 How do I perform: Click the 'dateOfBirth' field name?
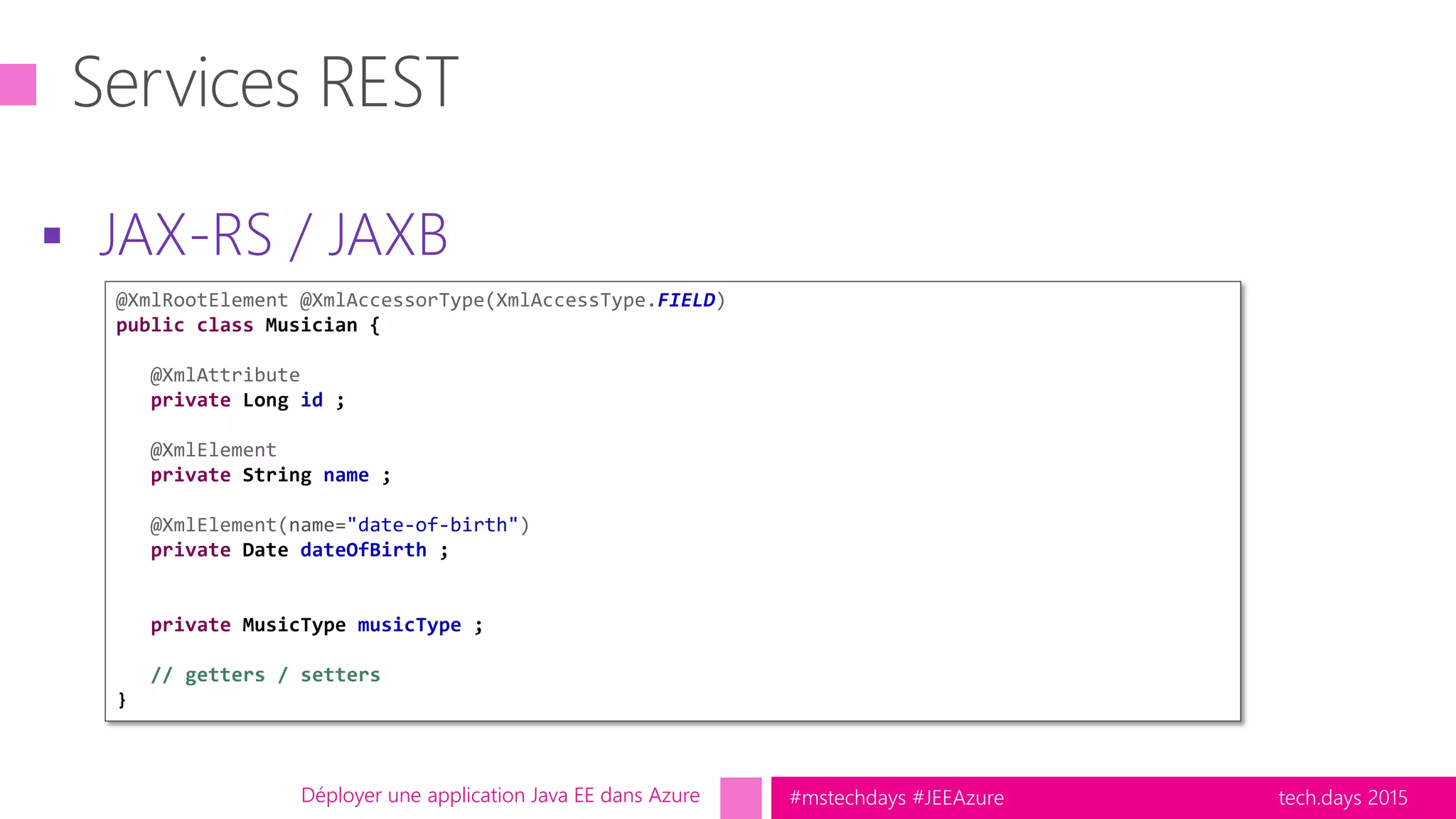363,550
